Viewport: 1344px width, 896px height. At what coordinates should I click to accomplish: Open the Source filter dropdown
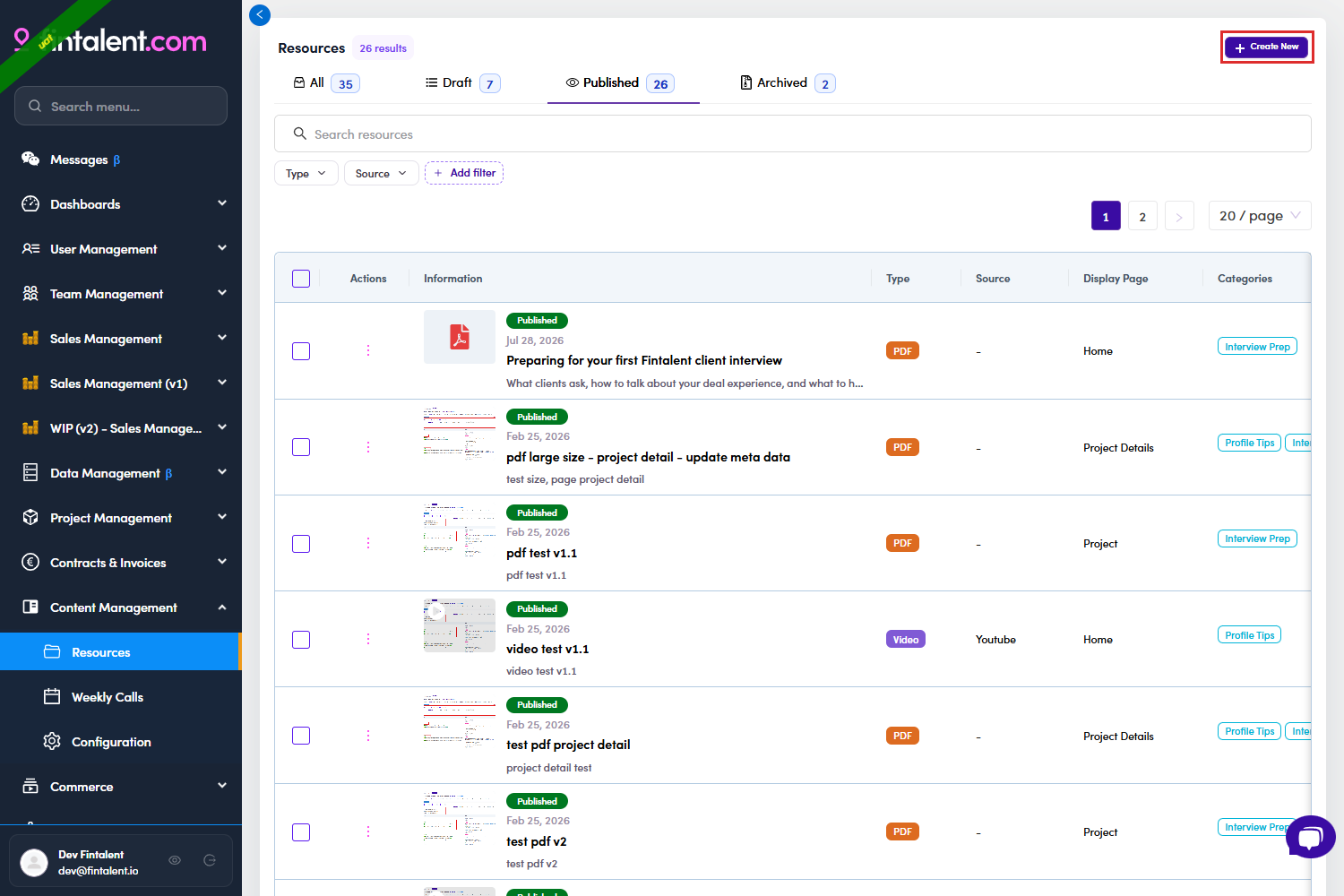point(382,173)
